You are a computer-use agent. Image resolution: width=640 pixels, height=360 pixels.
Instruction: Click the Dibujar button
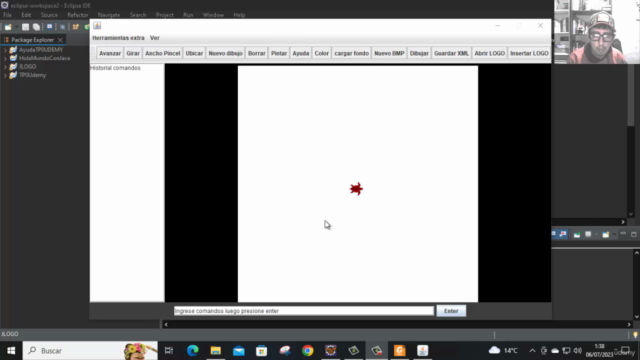point(419,53)
